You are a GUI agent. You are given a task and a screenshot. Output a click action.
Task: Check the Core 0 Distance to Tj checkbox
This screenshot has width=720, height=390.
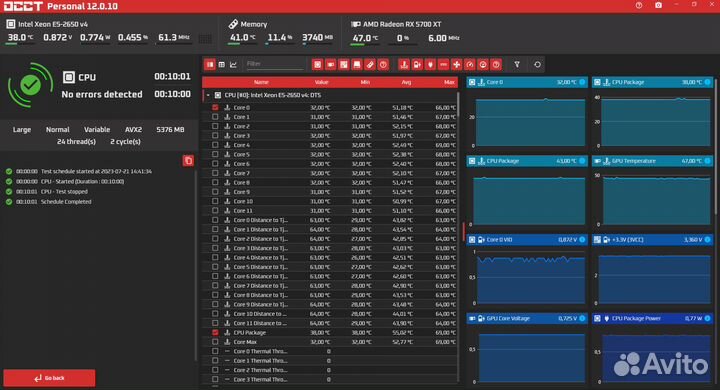click(x=215, y=220)
